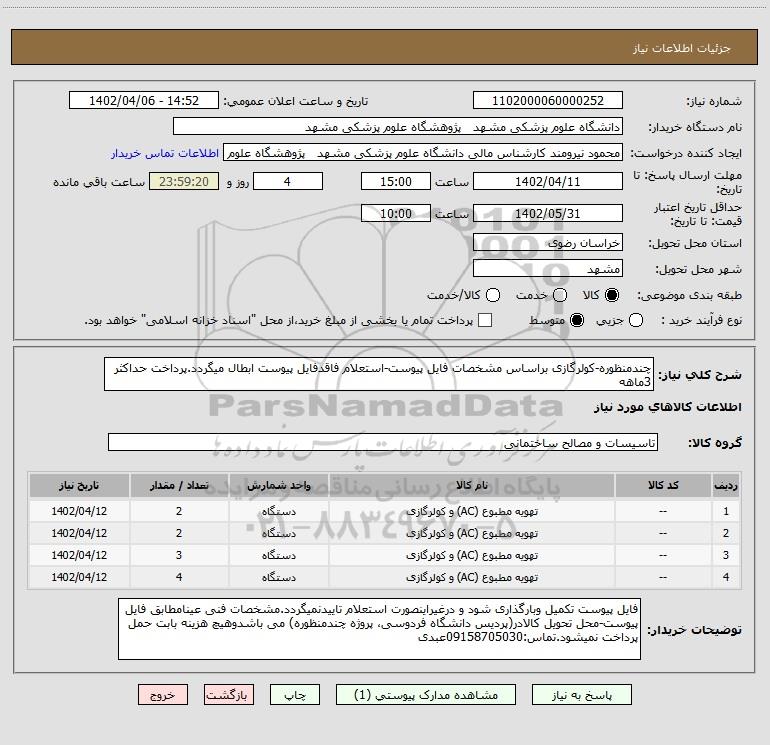Select row 2 product name cell
The image size is (770, 745).
tap(472, 533)
